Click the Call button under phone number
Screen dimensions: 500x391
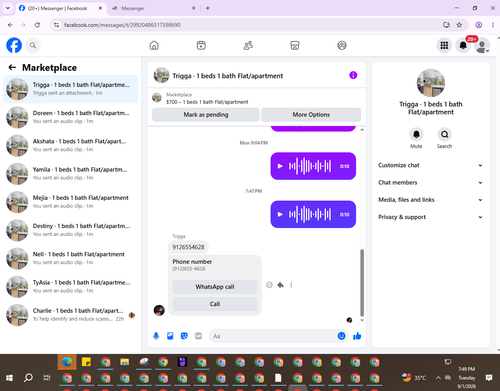point(215,304)
